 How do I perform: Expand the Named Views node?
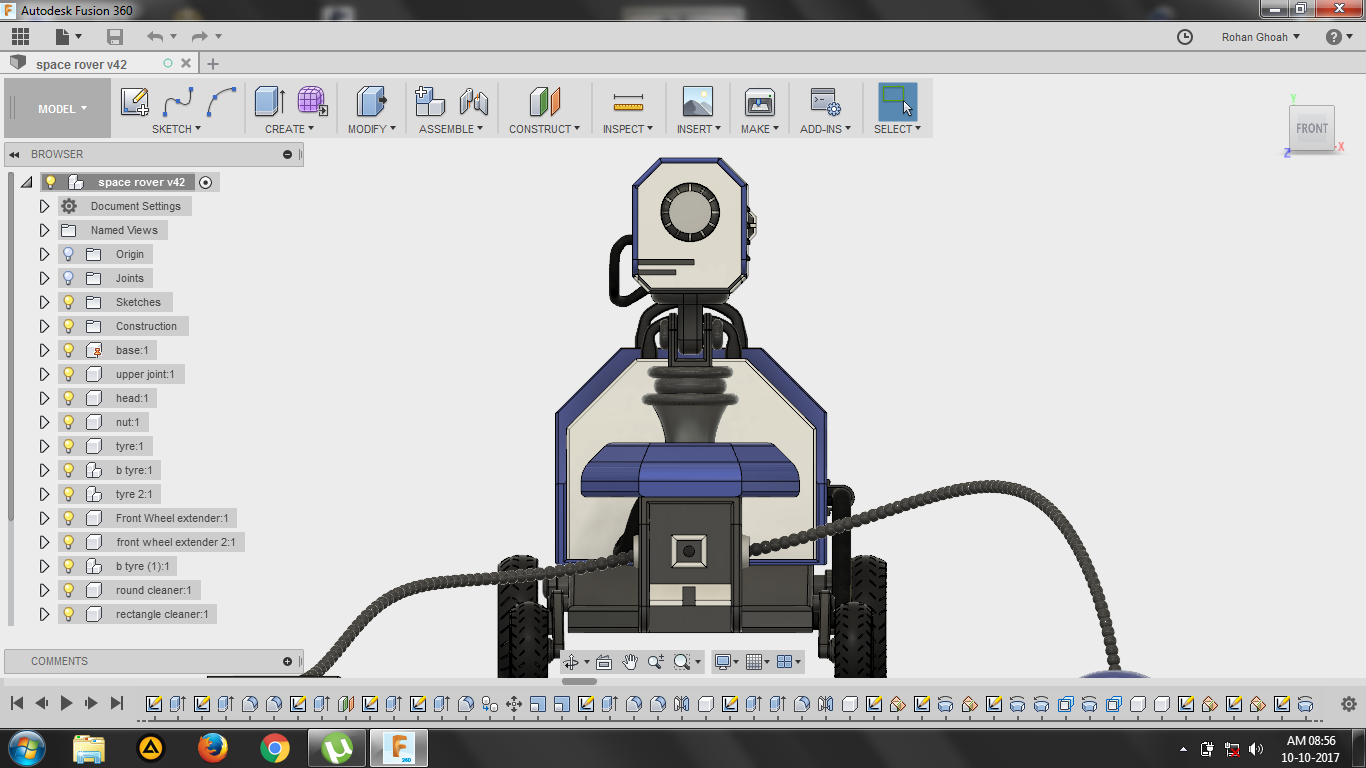[x=44, y=230]
